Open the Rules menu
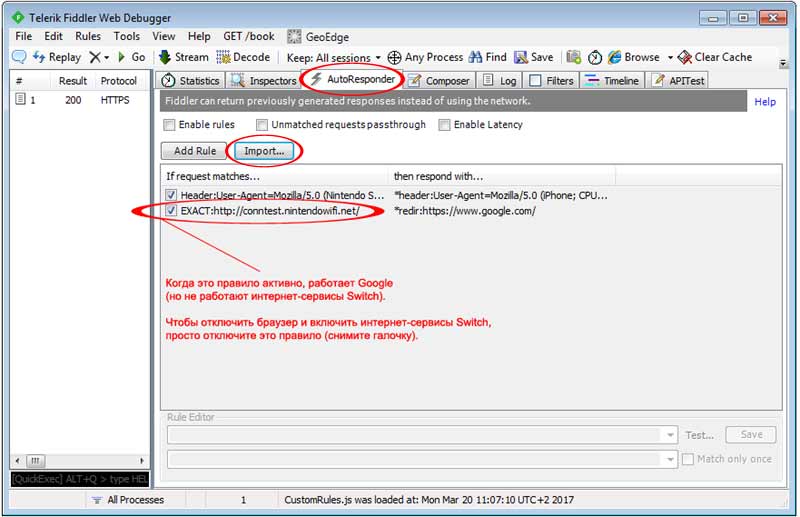 88,36
